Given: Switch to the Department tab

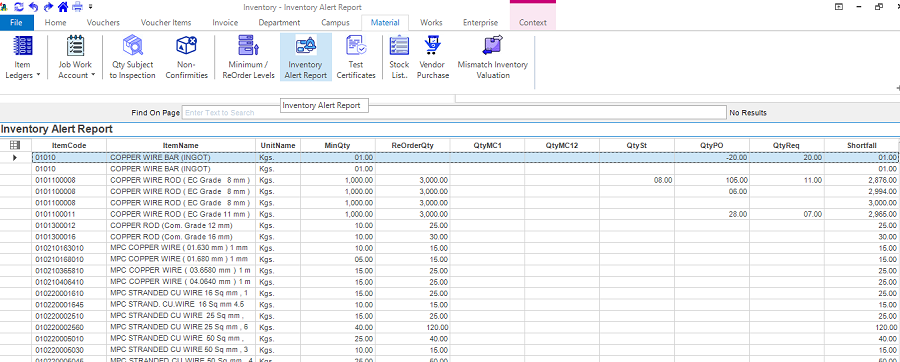Looking at the screenshot, I should coord(279,22).
